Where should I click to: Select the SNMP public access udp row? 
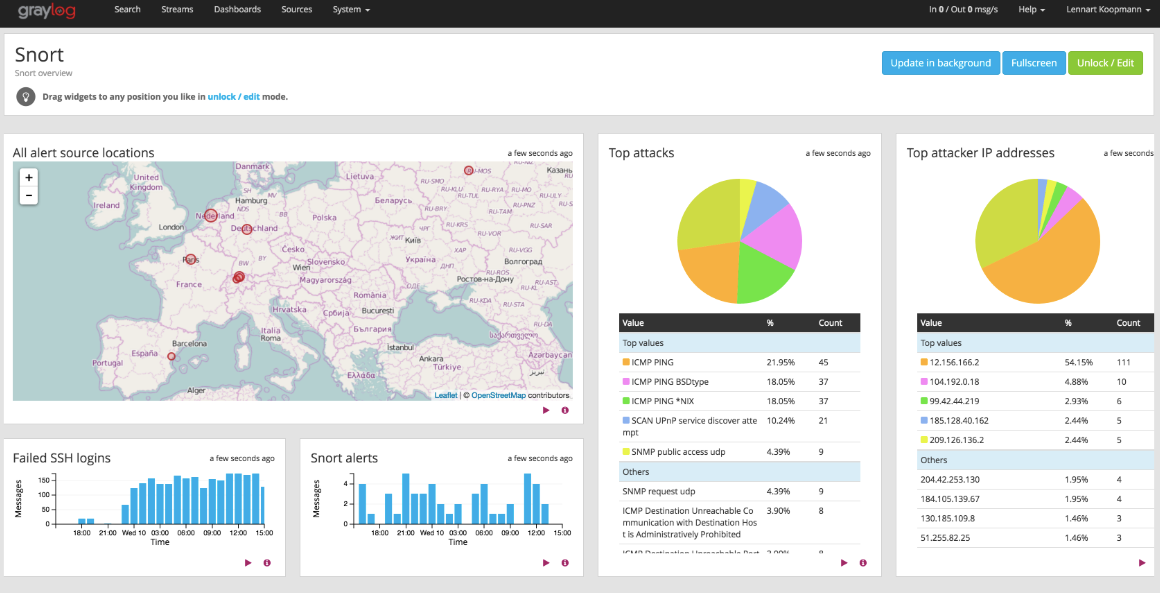coord(740,452)
